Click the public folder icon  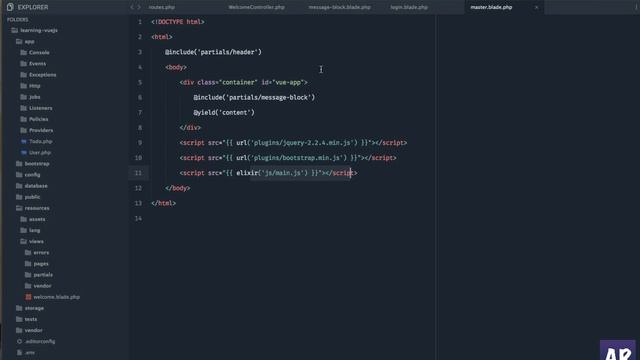[19, 197]
